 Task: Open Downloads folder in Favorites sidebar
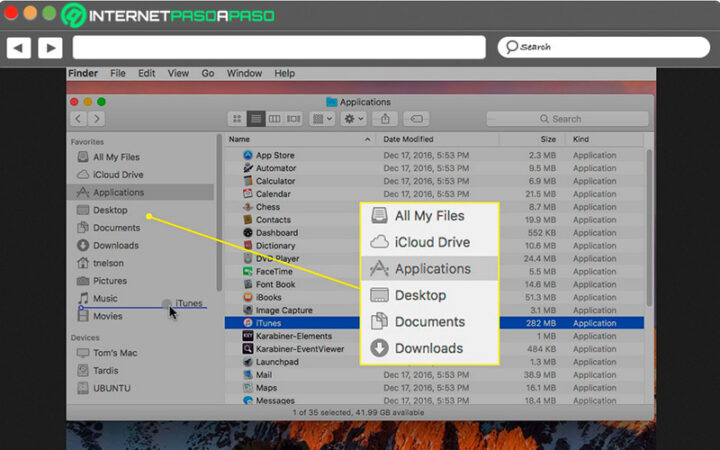click(x=116, y=245)
